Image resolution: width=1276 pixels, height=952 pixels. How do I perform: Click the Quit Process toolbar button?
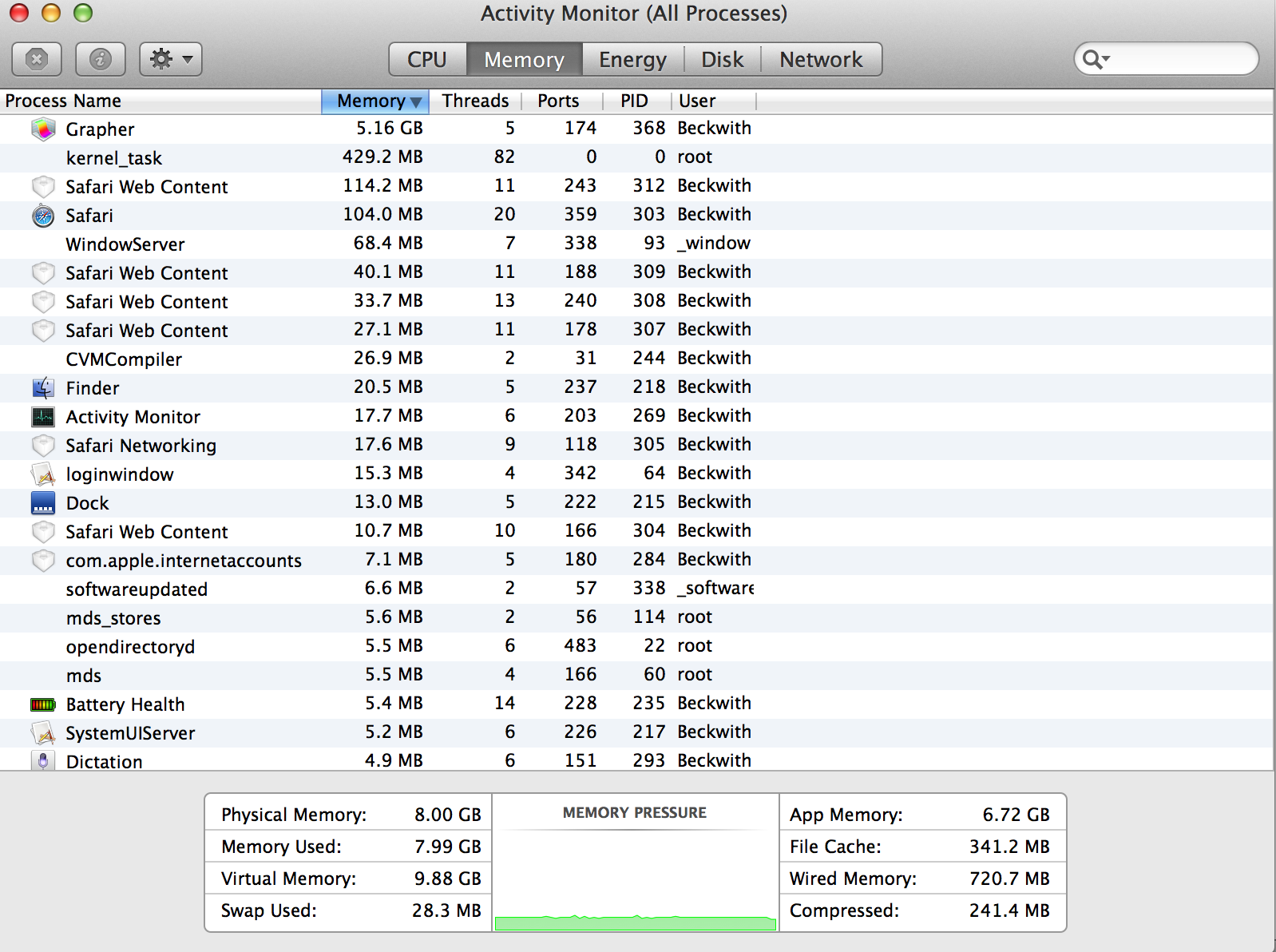click(37, 59)
